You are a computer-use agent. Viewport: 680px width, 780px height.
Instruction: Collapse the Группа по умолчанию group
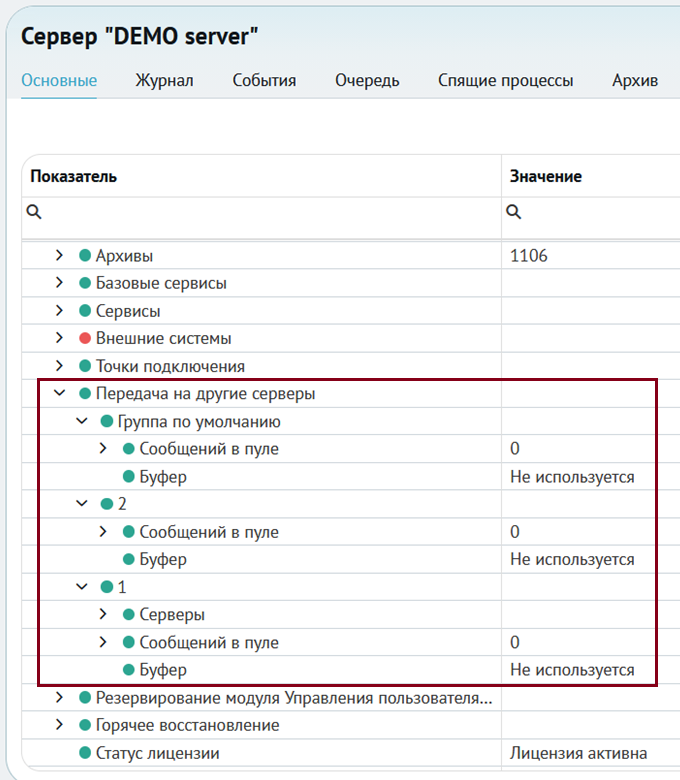82,421
